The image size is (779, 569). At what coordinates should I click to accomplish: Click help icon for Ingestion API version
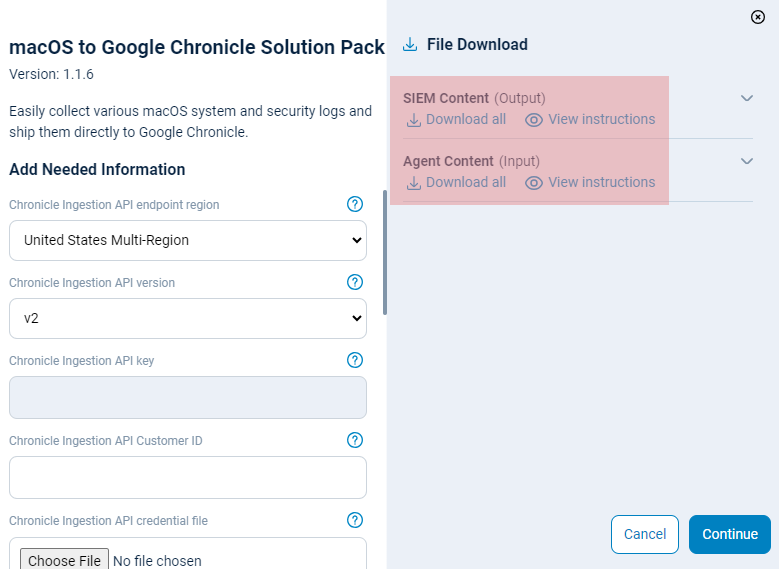click(355, 282)
